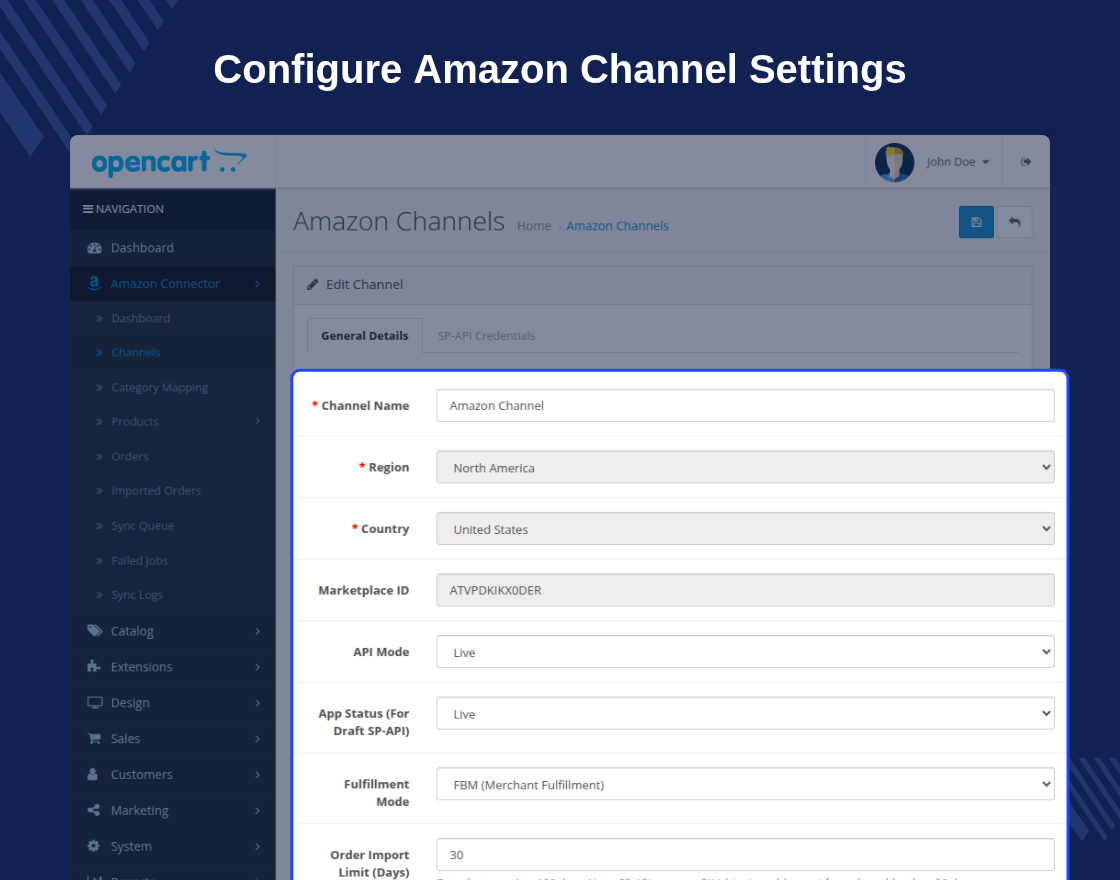Expand the Design menu chevron

pyautogui.click(x=257, y=703)
